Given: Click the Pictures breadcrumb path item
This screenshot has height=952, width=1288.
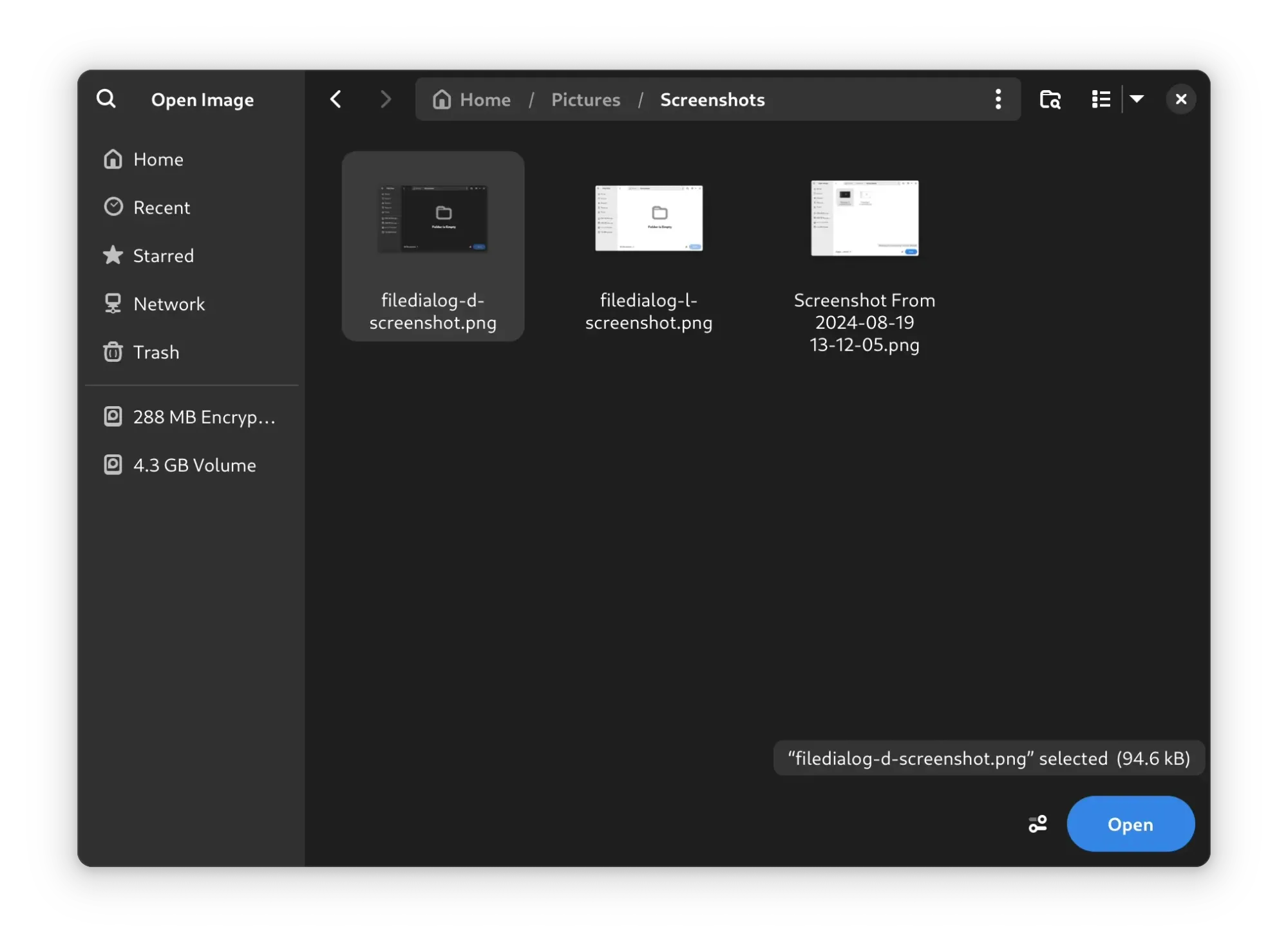Looking at the screenshot, I should 585,99.
